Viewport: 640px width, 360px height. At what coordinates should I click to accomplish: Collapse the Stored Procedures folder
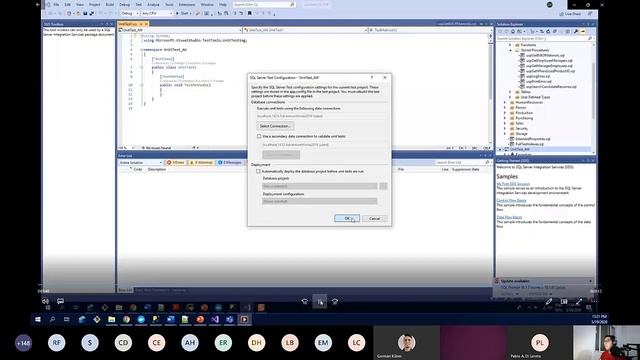511,50
